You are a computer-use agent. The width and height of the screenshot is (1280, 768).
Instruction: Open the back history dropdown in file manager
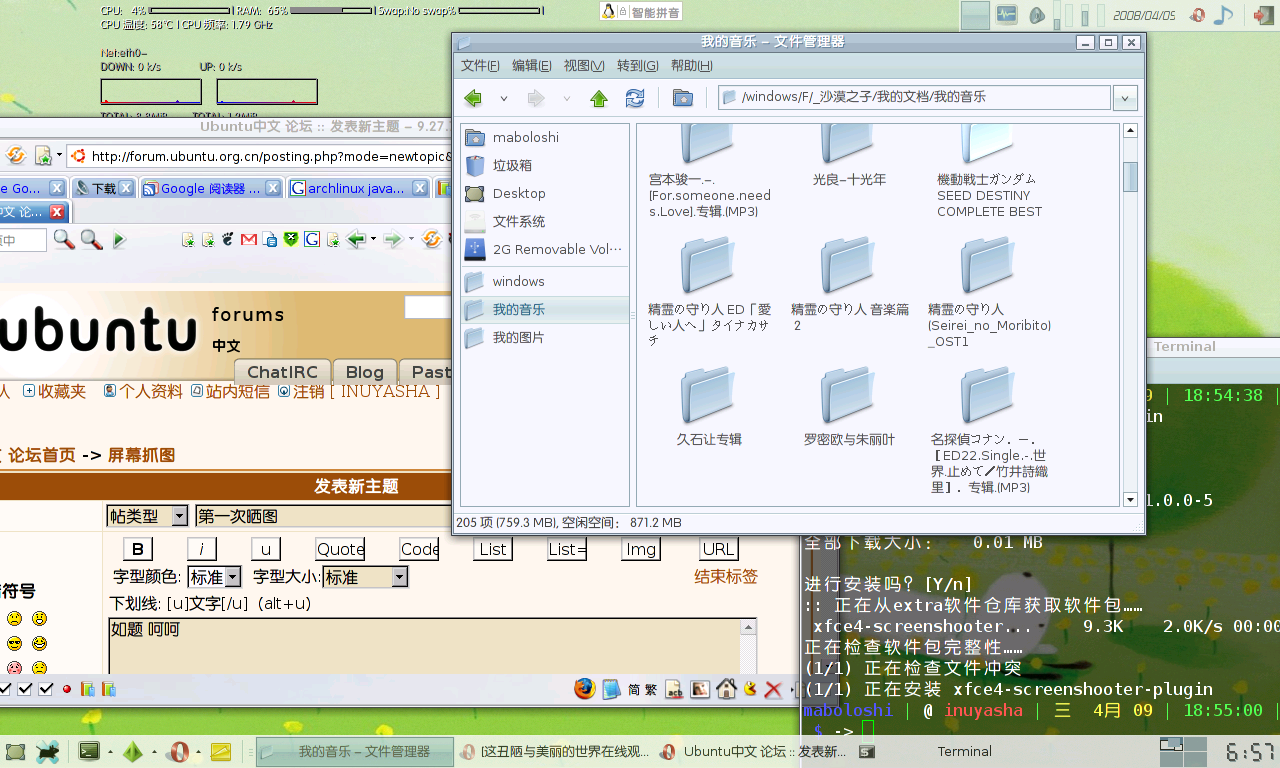[503, 99]
